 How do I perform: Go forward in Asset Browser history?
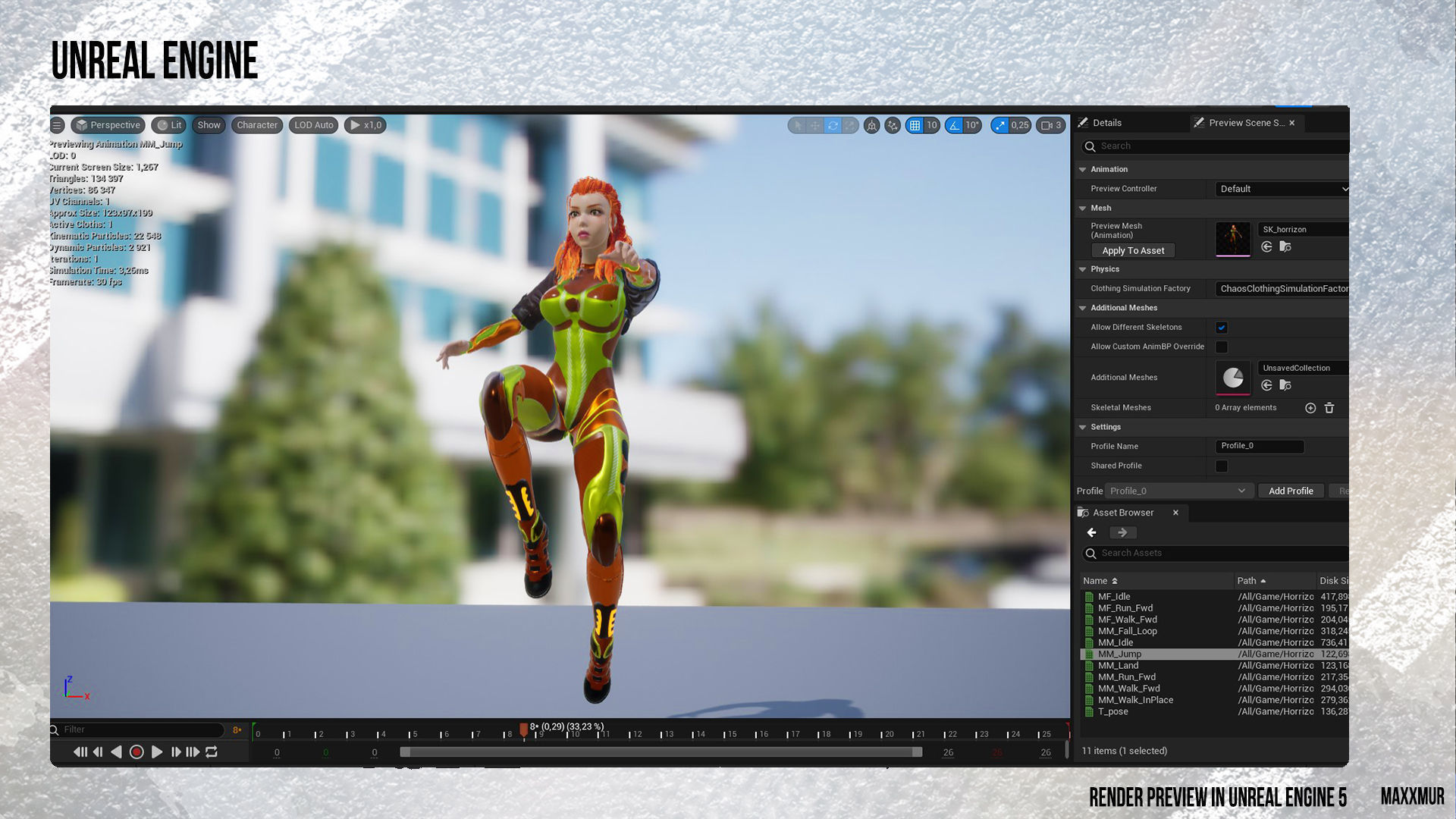pyautogui.click(x=1122, y=533)
